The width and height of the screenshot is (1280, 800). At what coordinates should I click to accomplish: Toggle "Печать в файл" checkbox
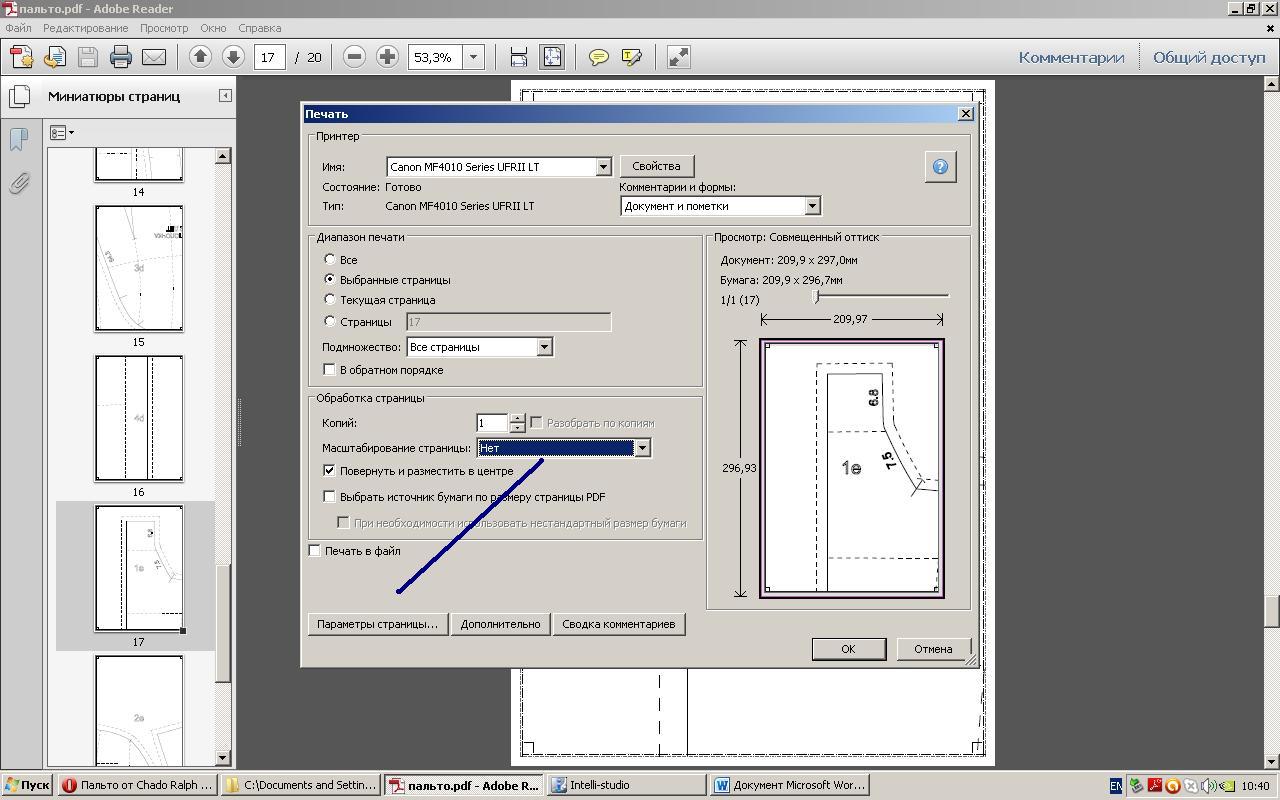click(x=315, y=551)
